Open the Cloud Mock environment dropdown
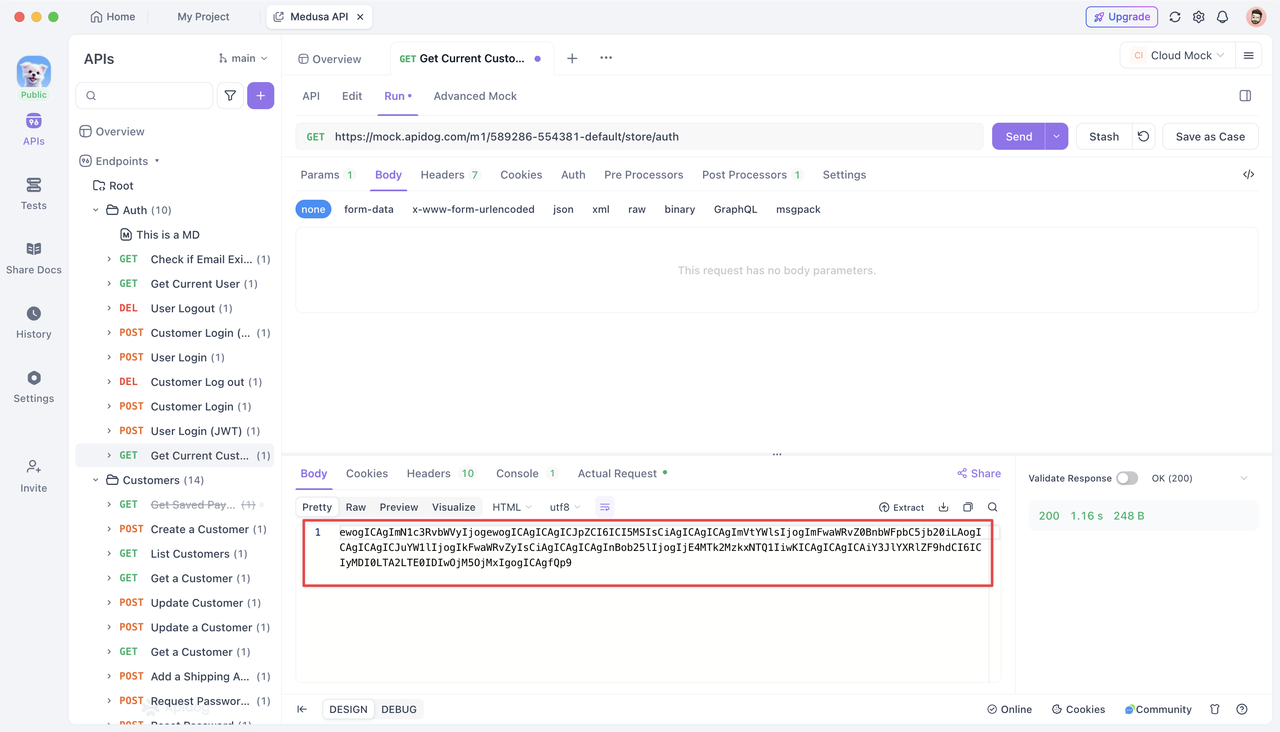Image resolution: width=1280 pixels, height=732 pixels. click(x=1178, y=56)
